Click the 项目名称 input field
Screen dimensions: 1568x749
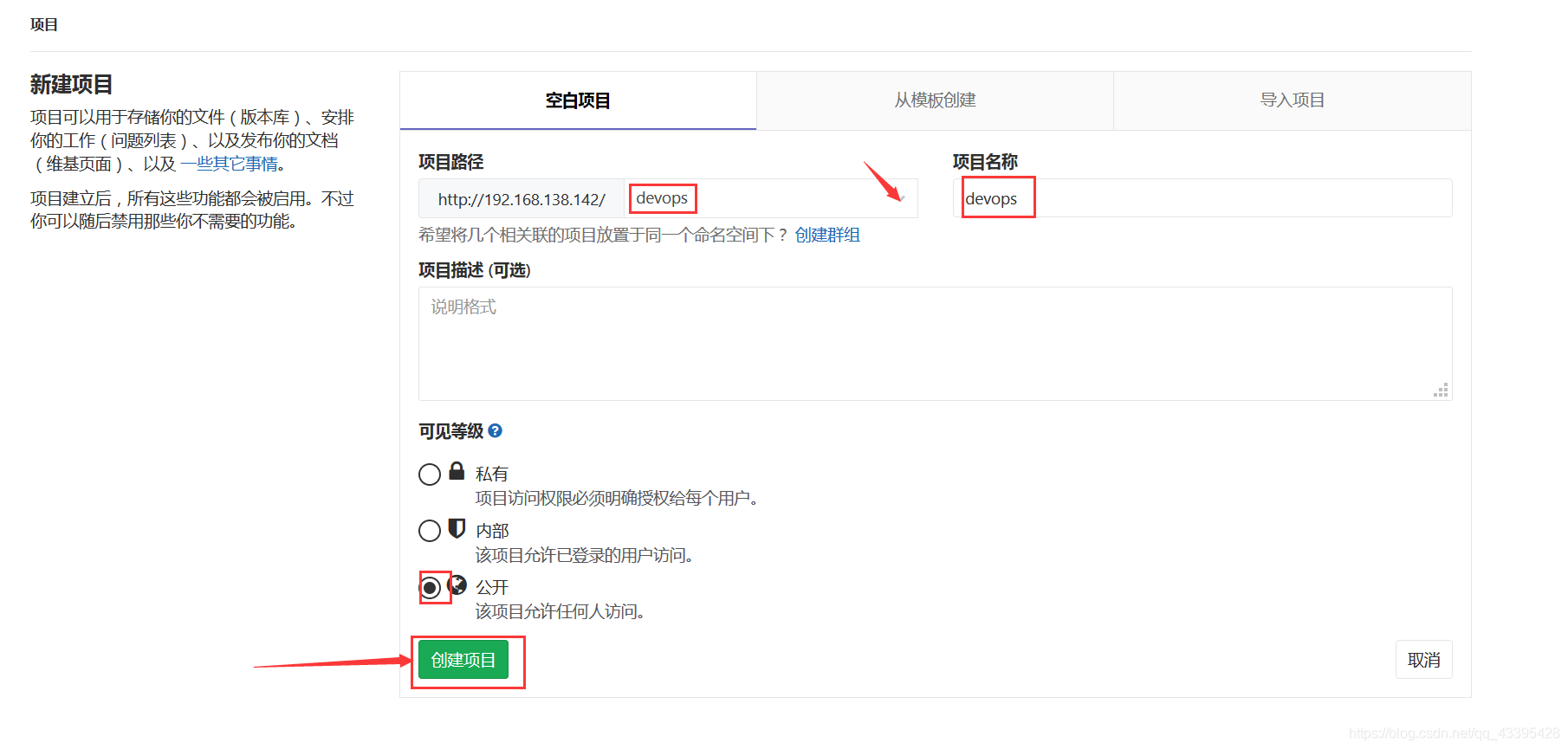pyautogui.click(x=1202, y=198)
